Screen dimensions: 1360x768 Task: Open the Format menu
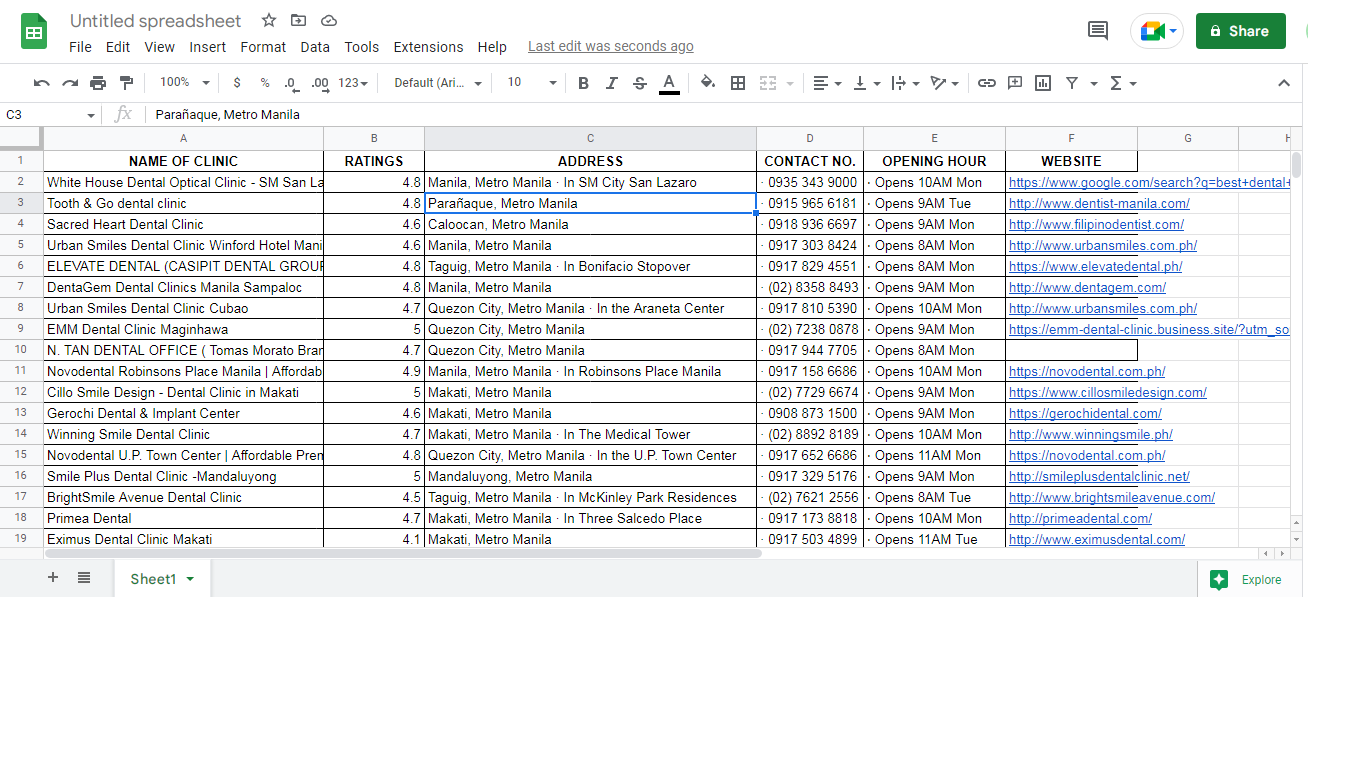coord(263,47)
